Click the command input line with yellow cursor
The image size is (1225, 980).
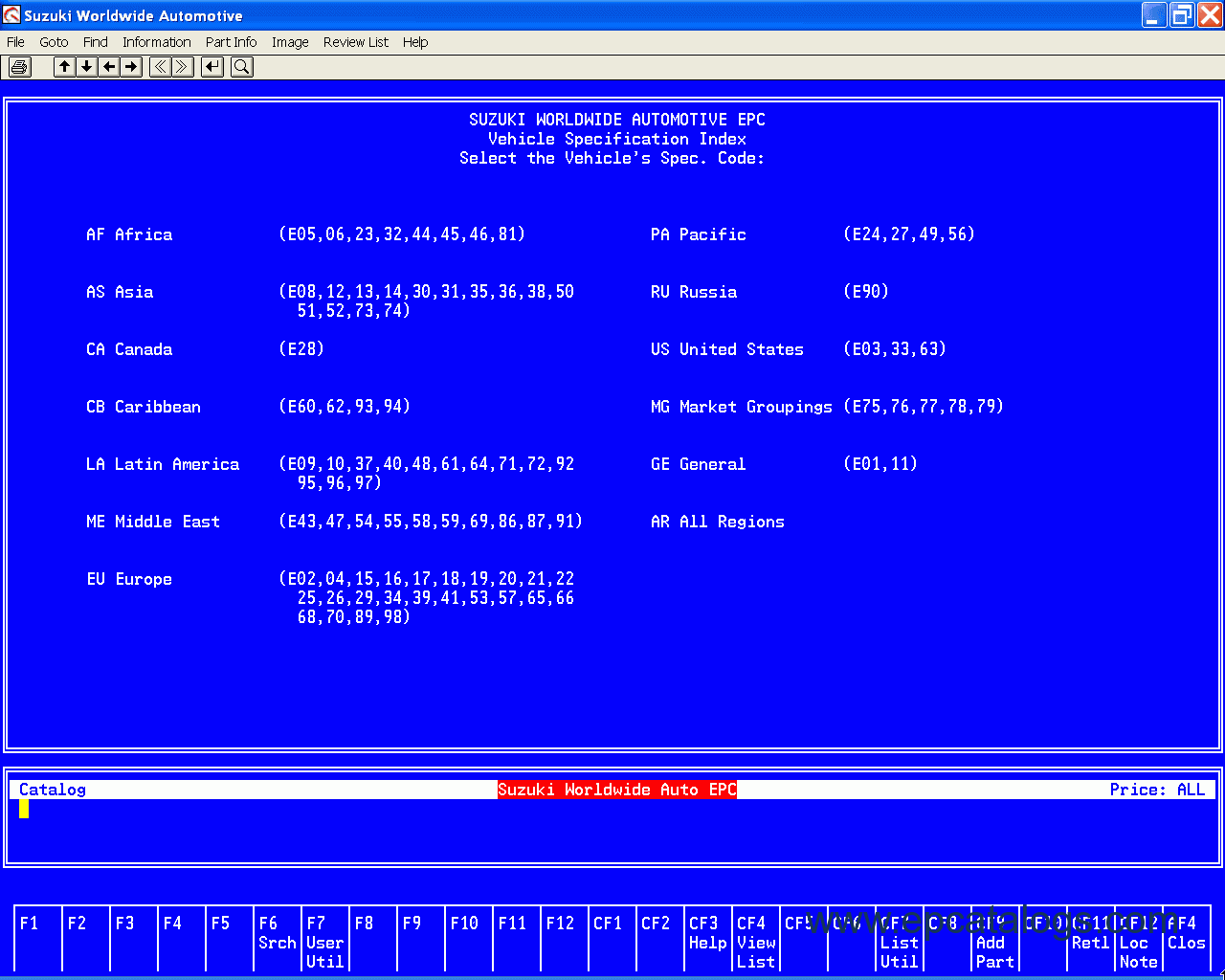[612, 809]
